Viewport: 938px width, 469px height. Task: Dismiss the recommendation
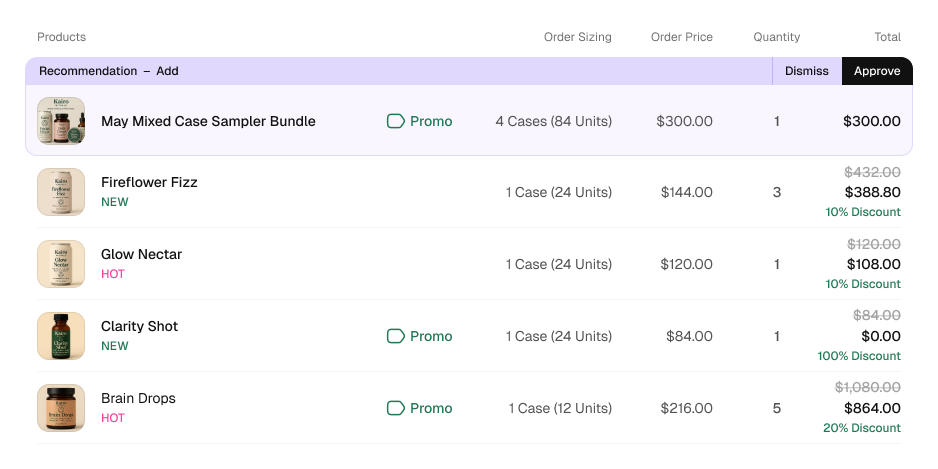click(x=807, y=71)
